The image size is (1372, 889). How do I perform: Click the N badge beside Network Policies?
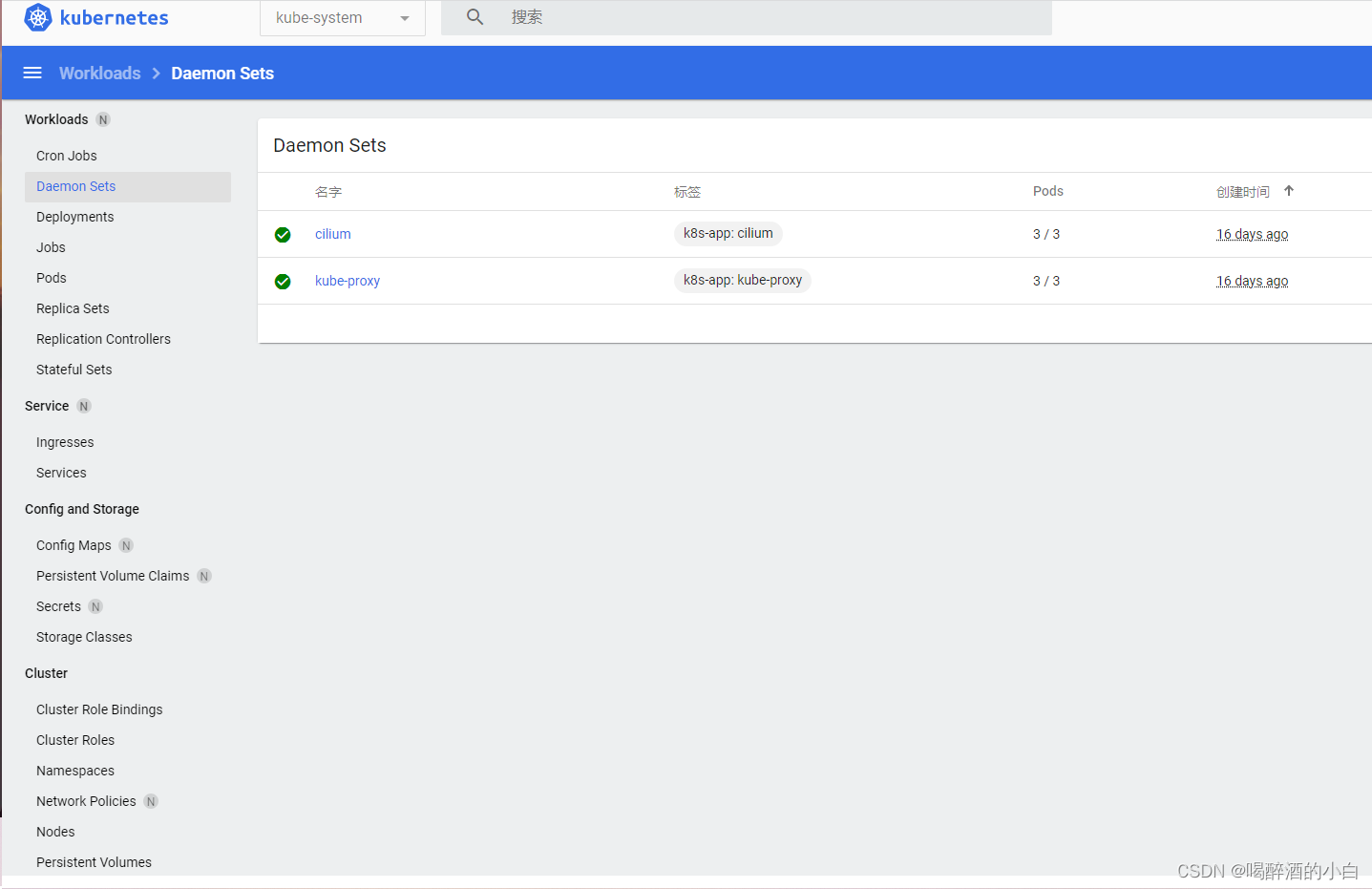[x=151, y=801]
